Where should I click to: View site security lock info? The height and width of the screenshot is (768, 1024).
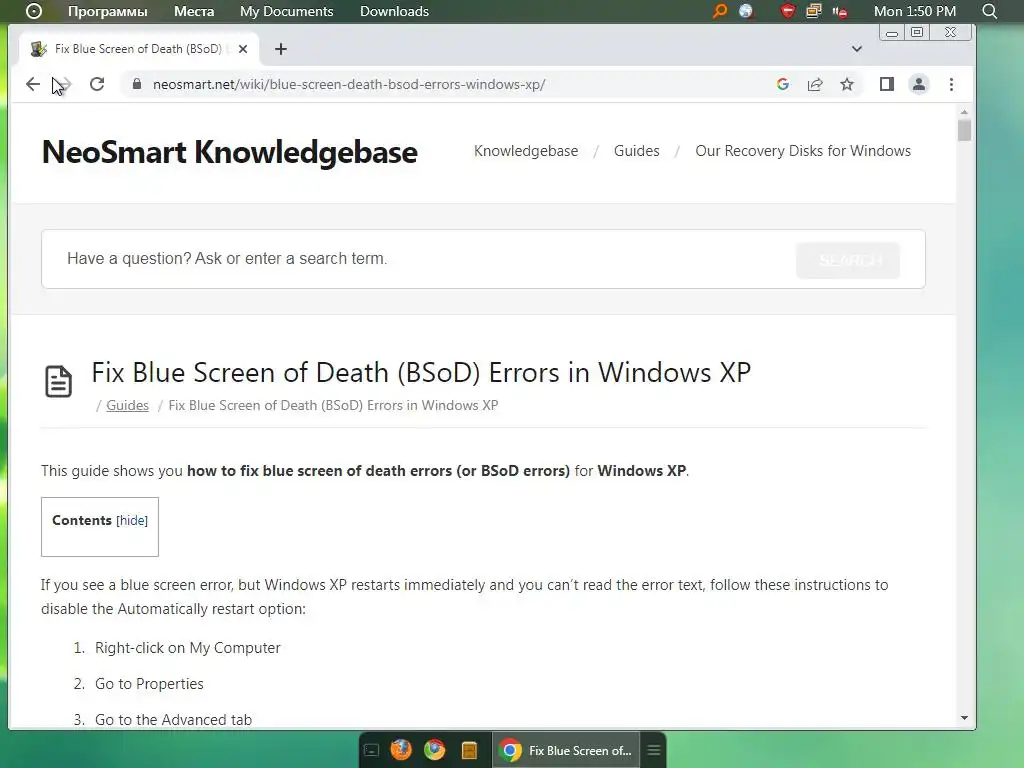click(x=136, y=84)
